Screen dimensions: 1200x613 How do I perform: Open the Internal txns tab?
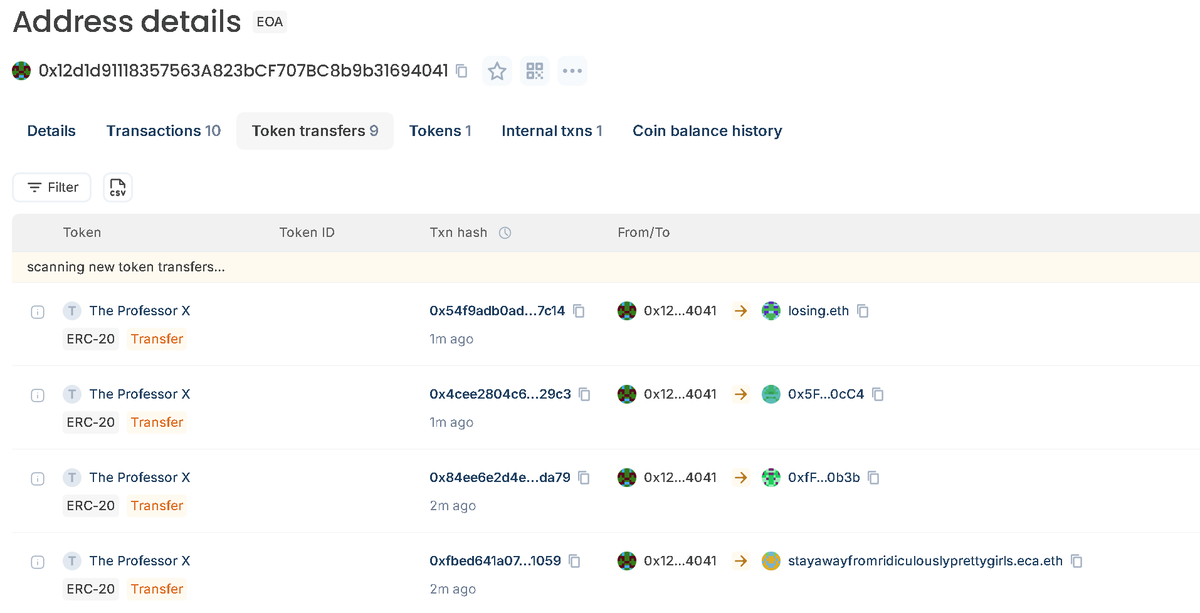[552, 131]
